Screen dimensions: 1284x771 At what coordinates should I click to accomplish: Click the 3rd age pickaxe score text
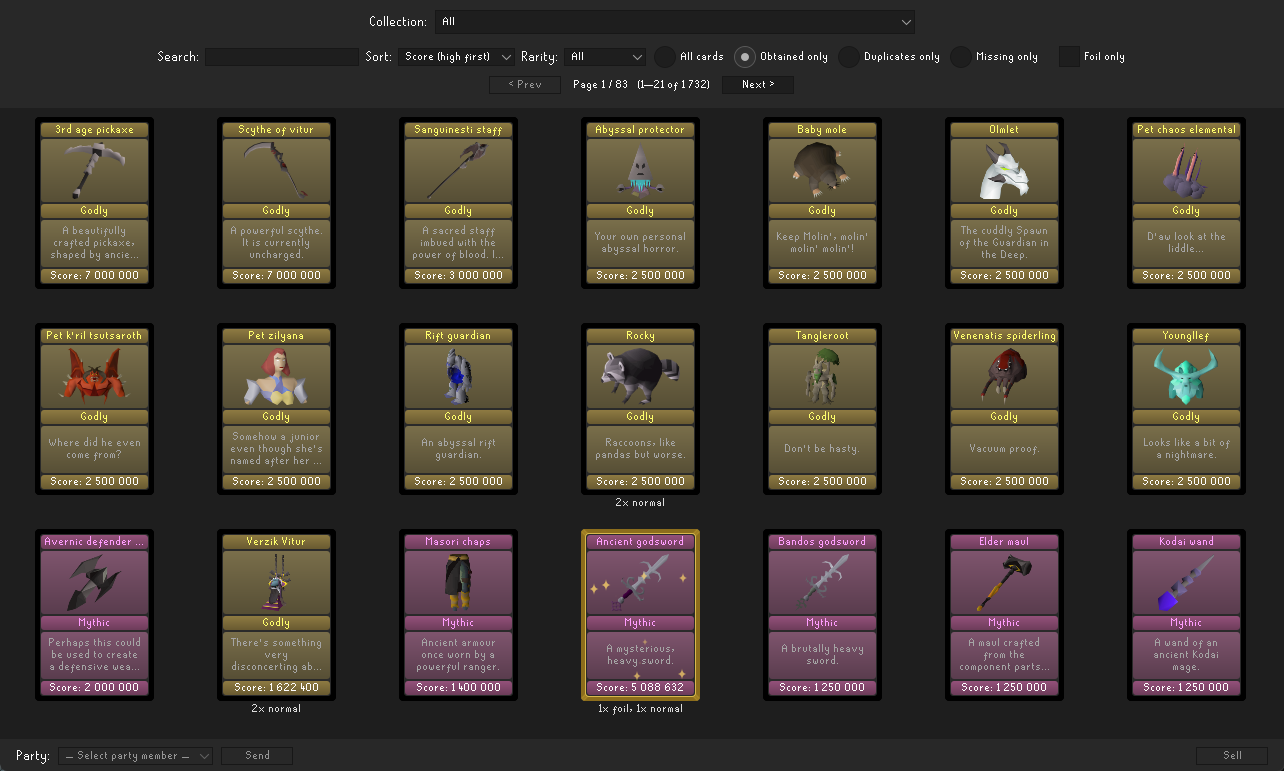tap(94, 275)
